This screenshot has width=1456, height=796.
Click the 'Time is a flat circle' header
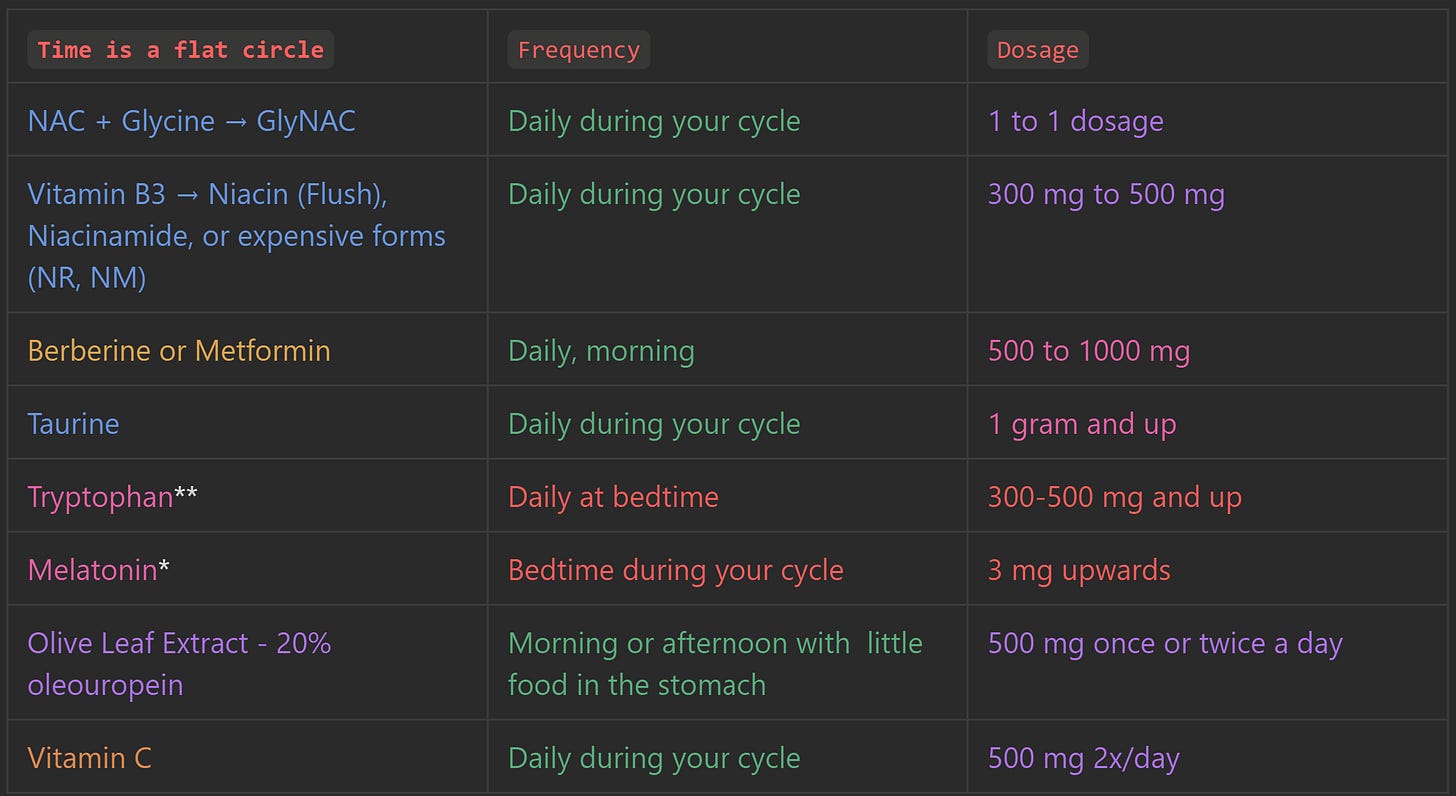pyautogui.click(x=180, y=50)
